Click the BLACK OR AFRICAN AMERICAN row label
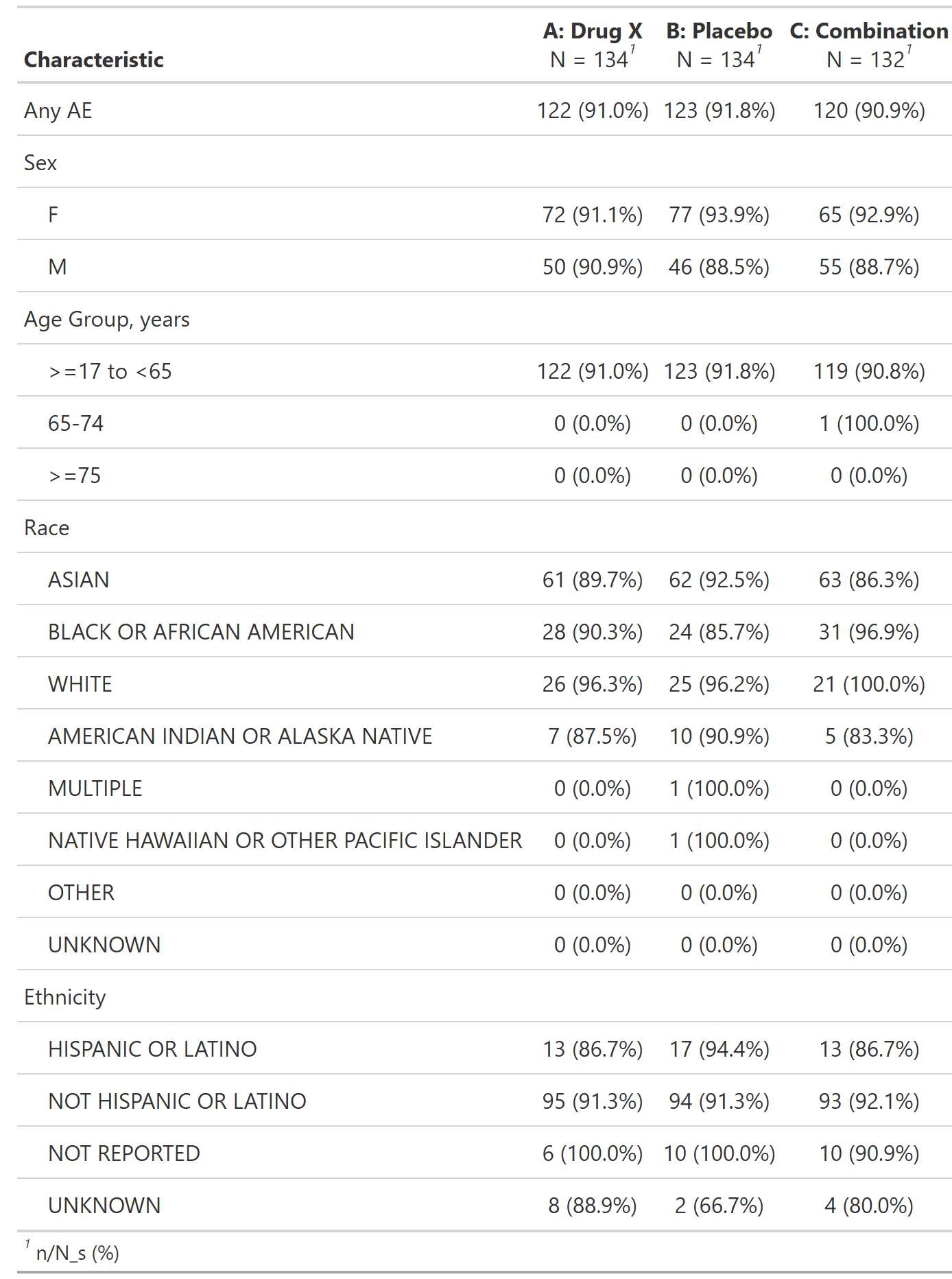Screen dimensions: 952x1279 tap(201, 632)
